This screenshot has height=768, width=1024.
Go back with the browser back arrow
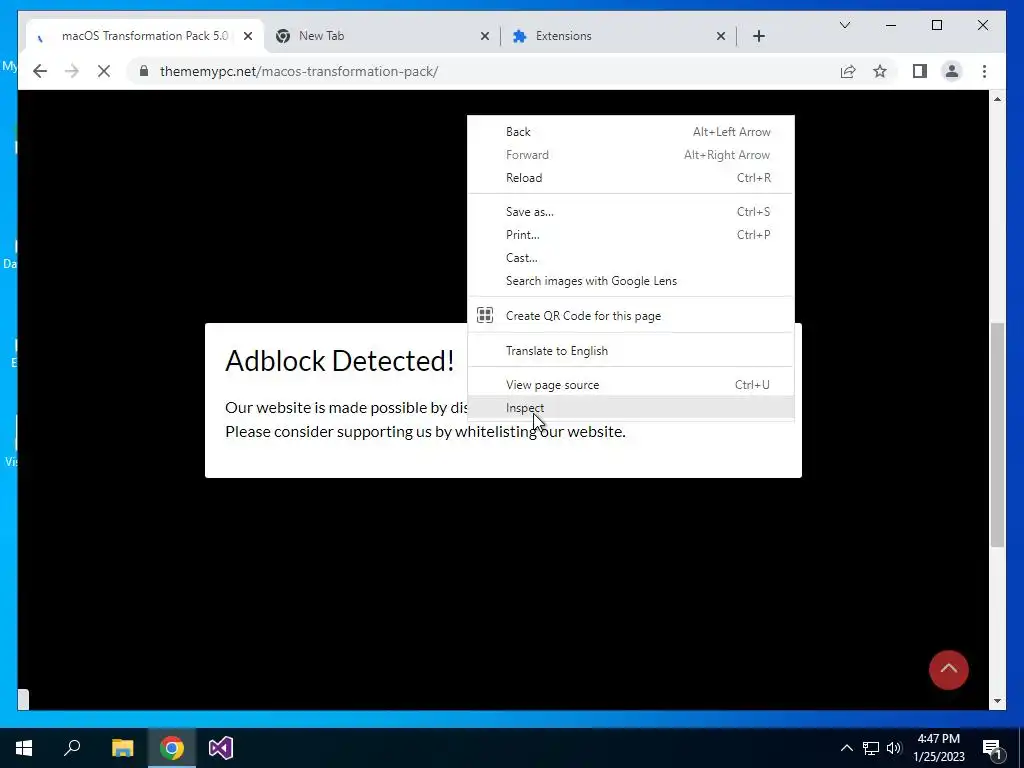click(40, 71)
